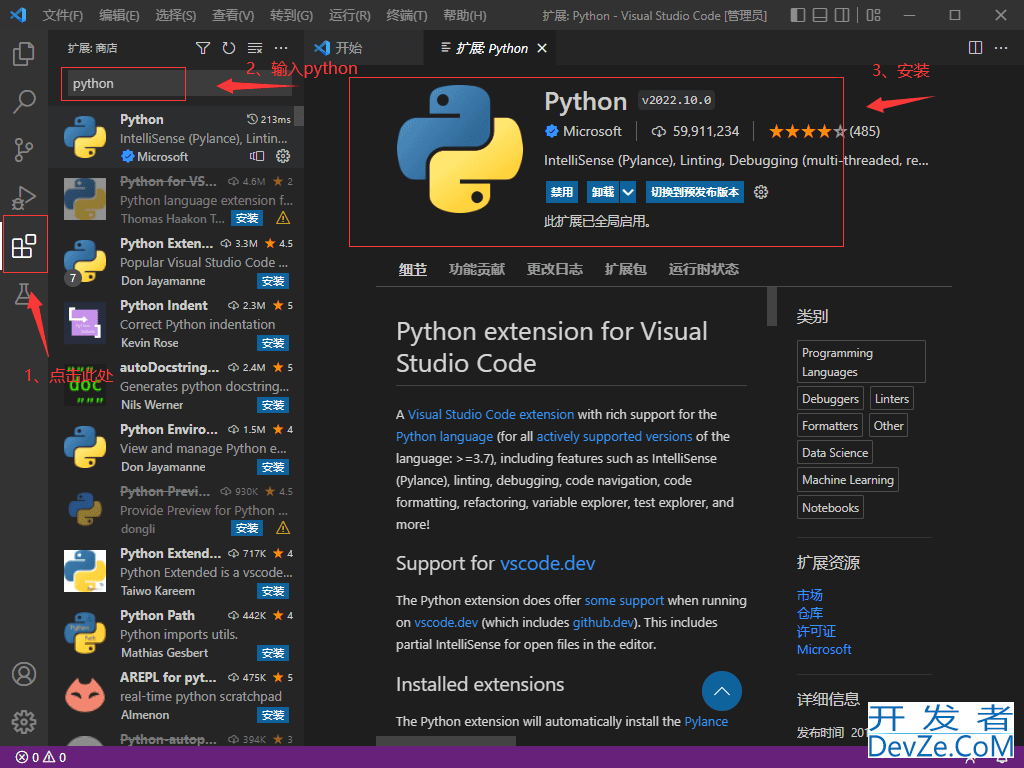Click the 卸载 button
The image size is (1024, 768).
pyautogui.click(x=603, y=192)
